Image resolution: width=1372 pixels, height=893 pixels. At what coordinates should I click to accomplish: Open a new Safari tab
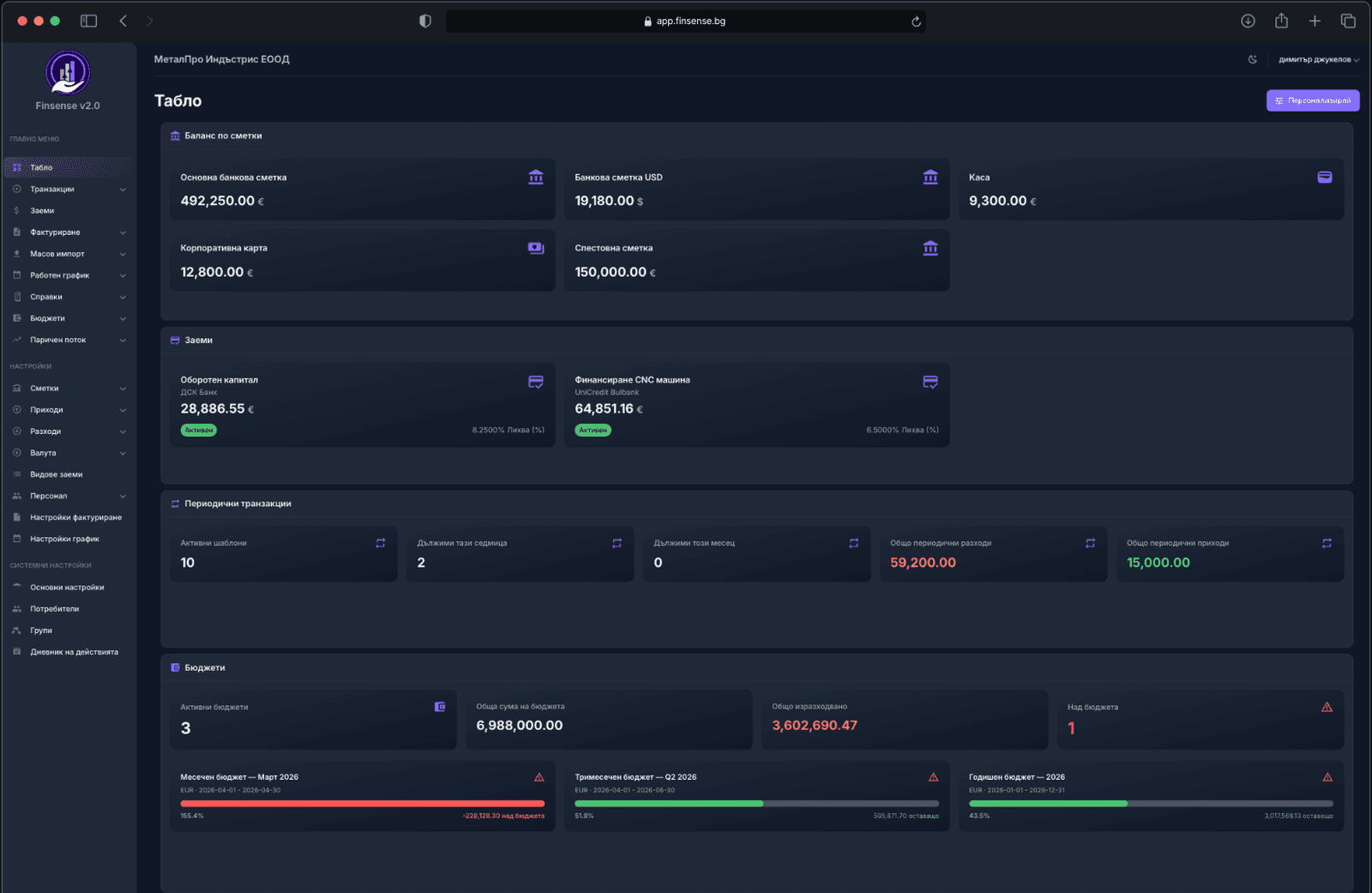[x=1315, y=21]
